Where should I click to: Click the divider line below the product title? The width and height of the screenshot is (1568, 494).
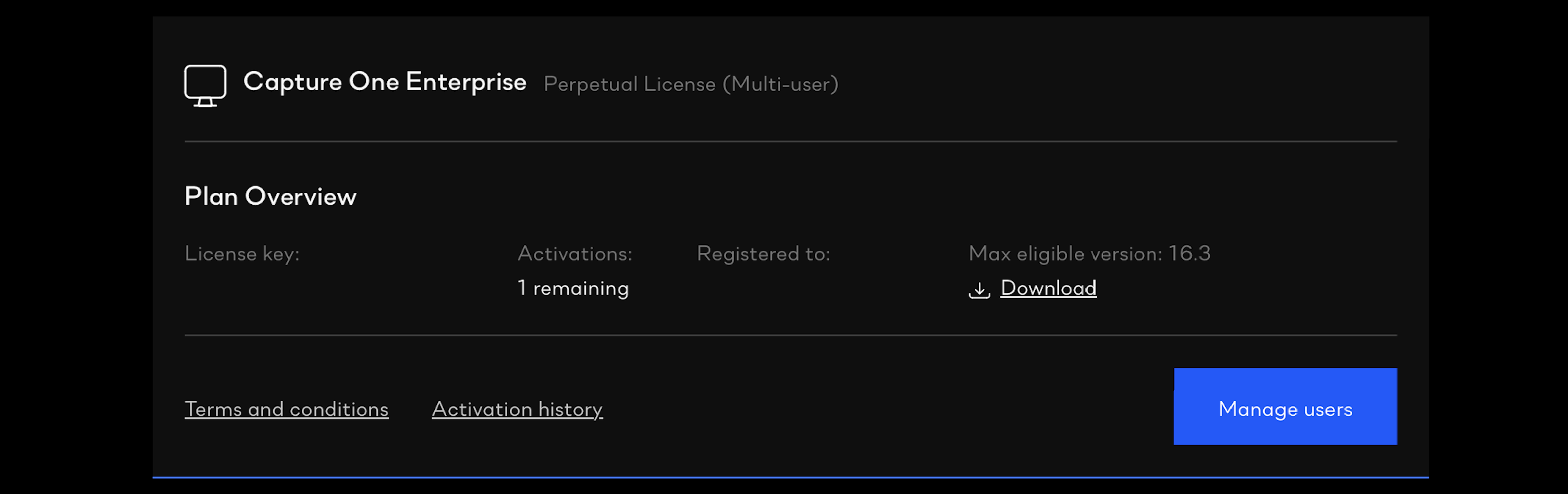[790, 142]
